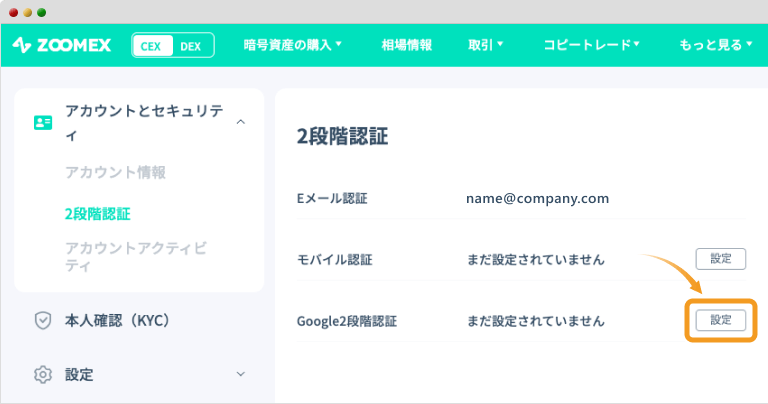Click the email name@company.com
Screen dimensions: 768x404
(537, 198)
